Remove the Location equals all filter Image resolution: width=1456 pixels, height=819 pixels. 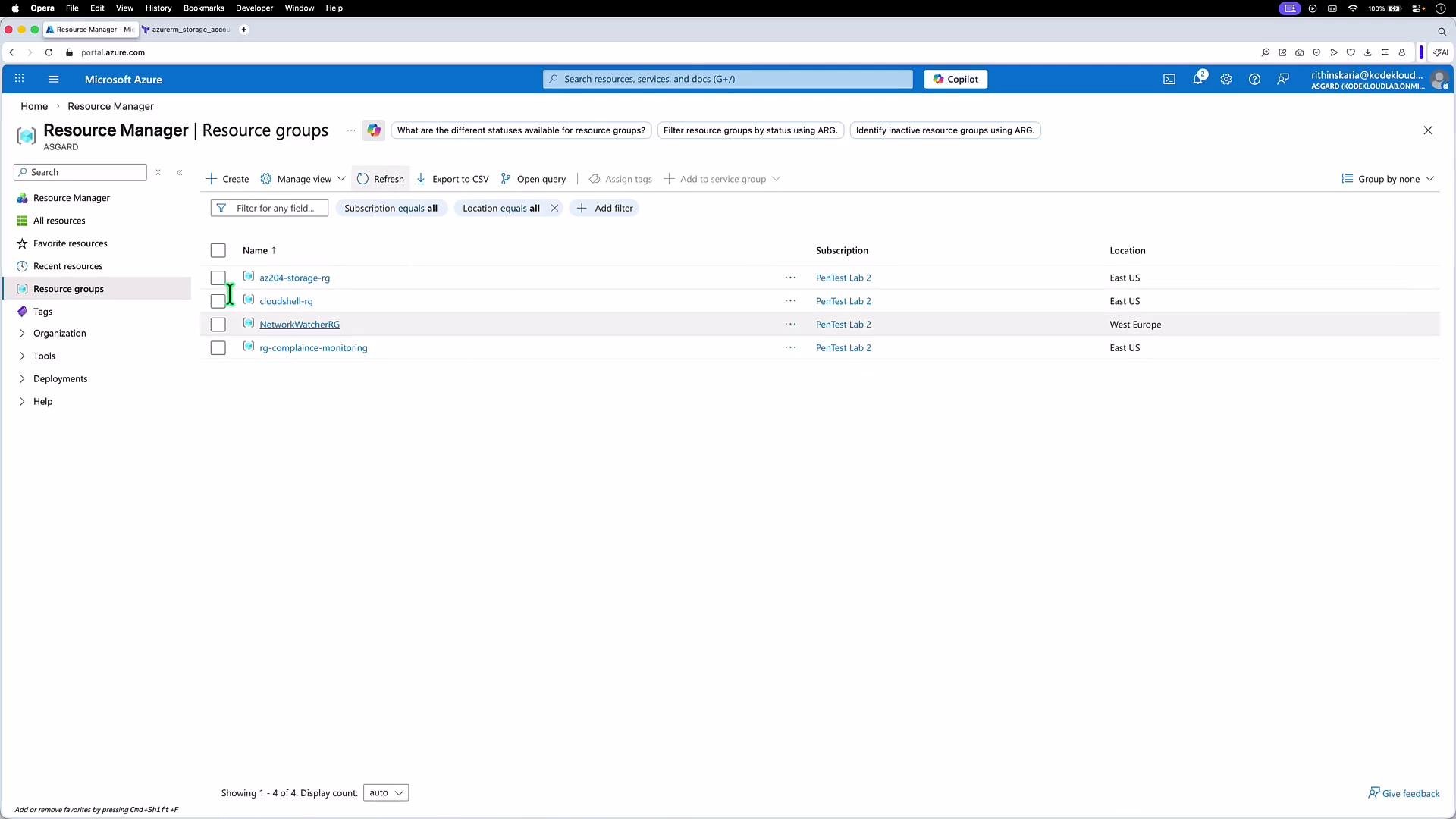pyautogui.click(x=554, y=209)
